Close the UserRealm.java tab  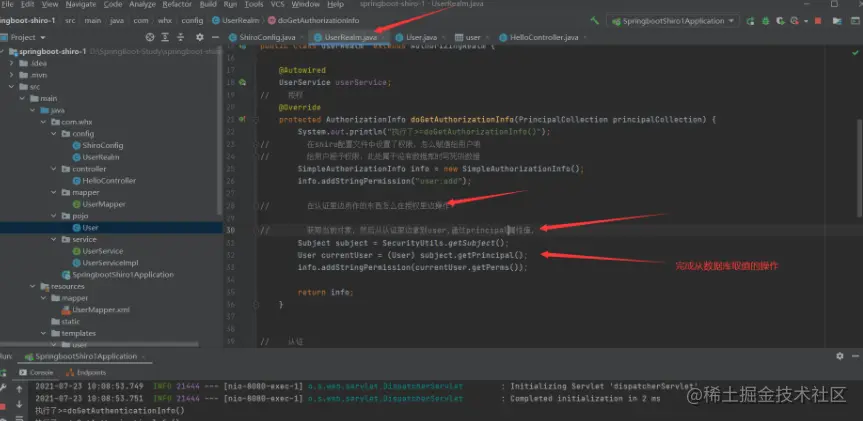pyautogui.click(x=384, y=37)
